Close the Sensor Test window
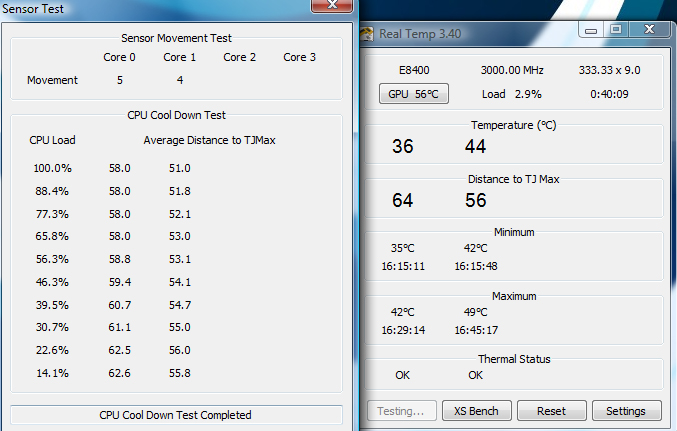Image resolution: width=677 pixels, height=431 pixels. [x=332, y=5]
